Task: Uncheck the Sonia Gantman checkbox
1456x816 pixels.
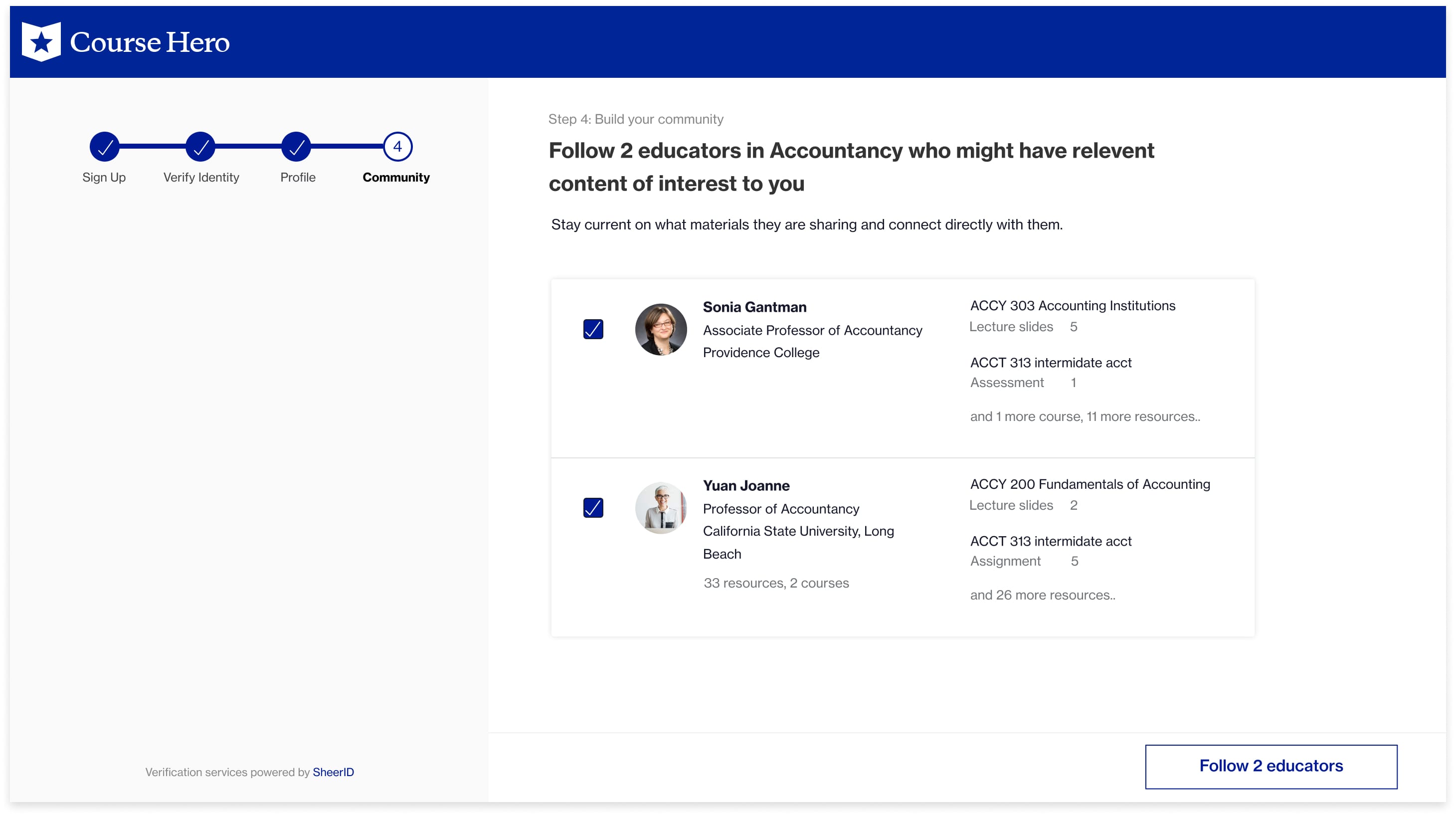Action: click(593, 329)
